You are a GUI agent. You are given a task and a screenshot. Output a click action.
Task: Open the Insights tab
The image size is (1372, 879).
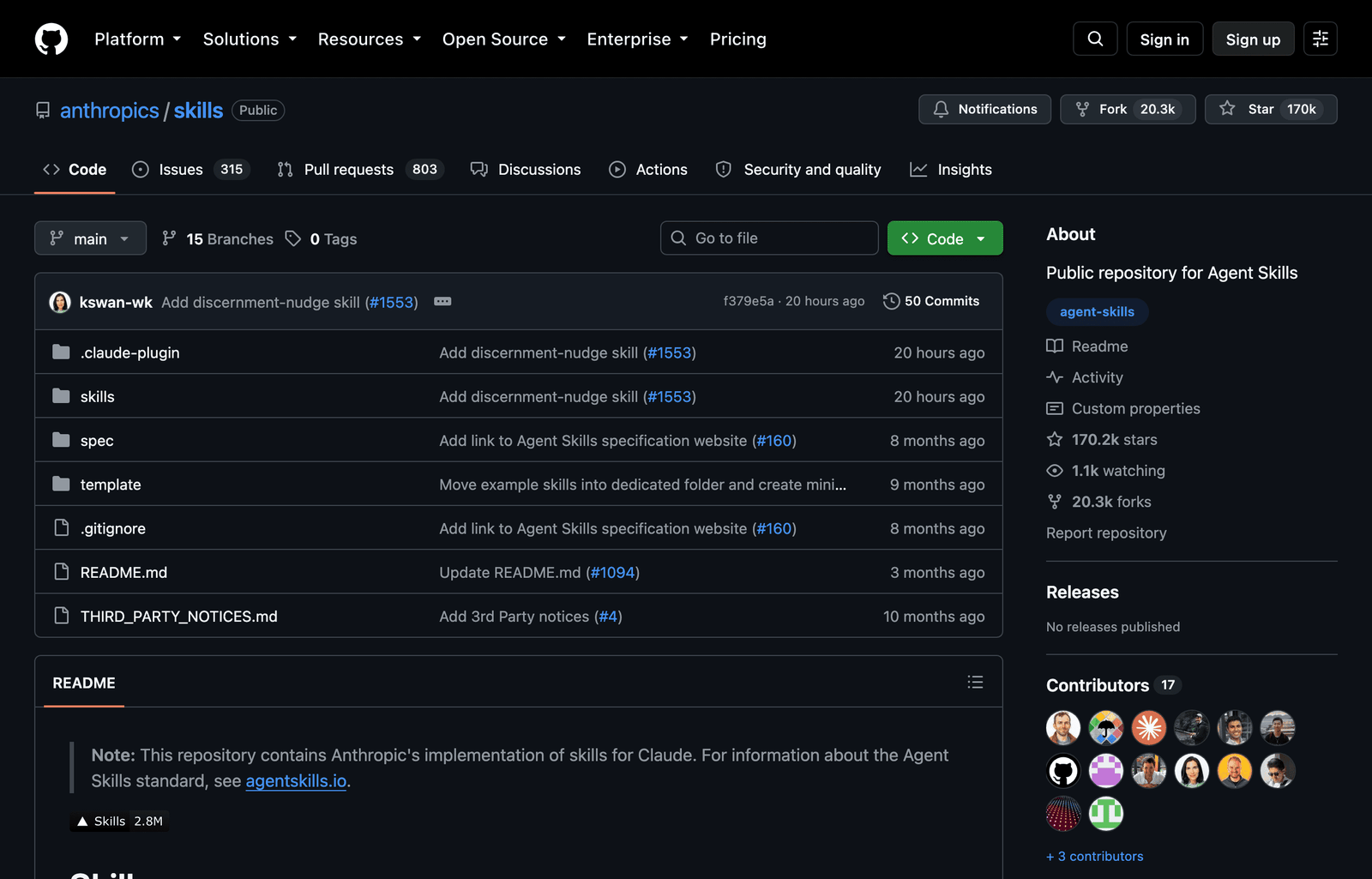click(x=951, y=169)
